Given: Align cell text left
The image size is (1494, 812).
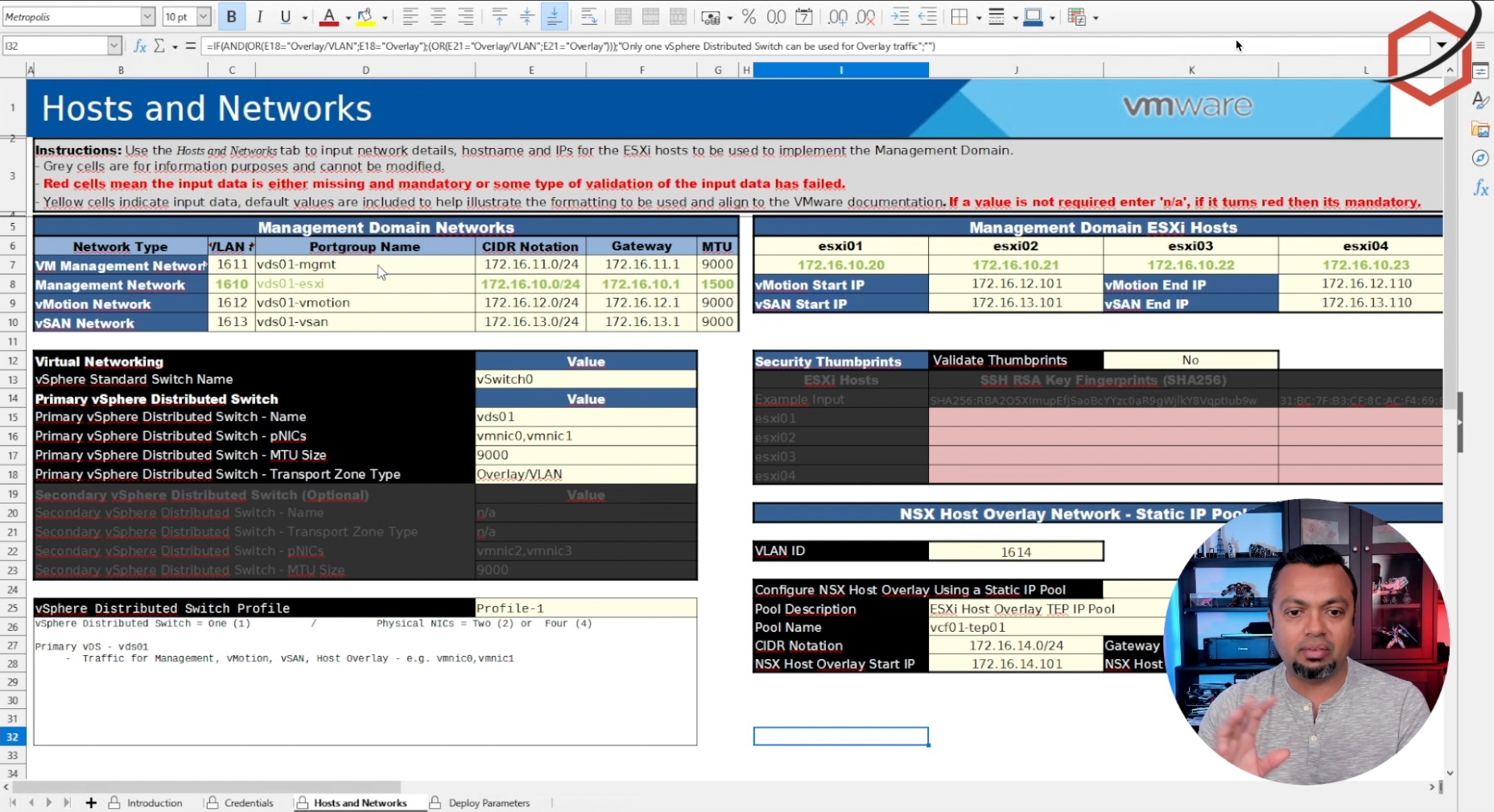Looking at the screenshot, I should tap(411, 17).
